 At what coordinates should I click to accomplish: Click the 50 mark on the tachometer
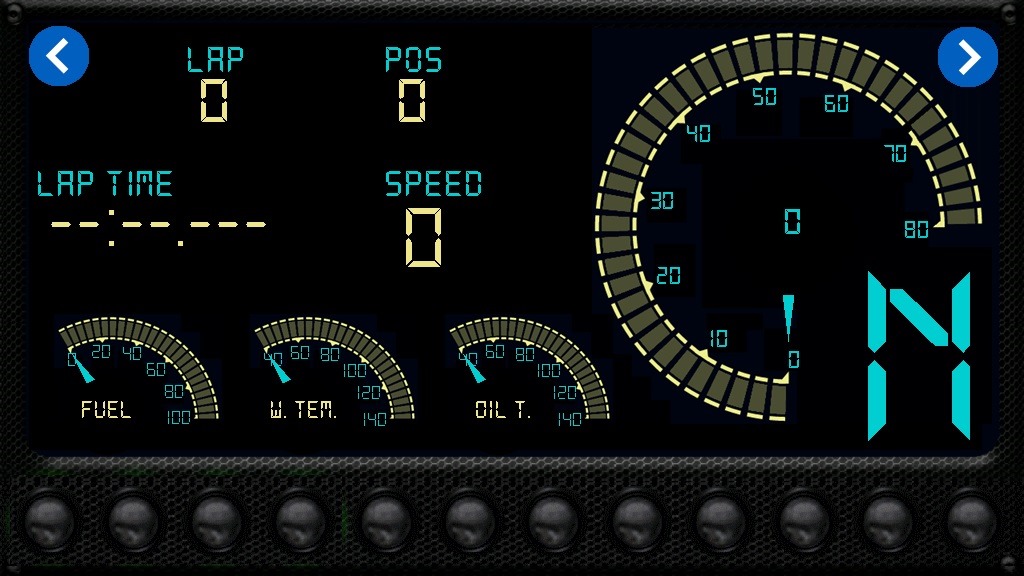pos(764,97)
